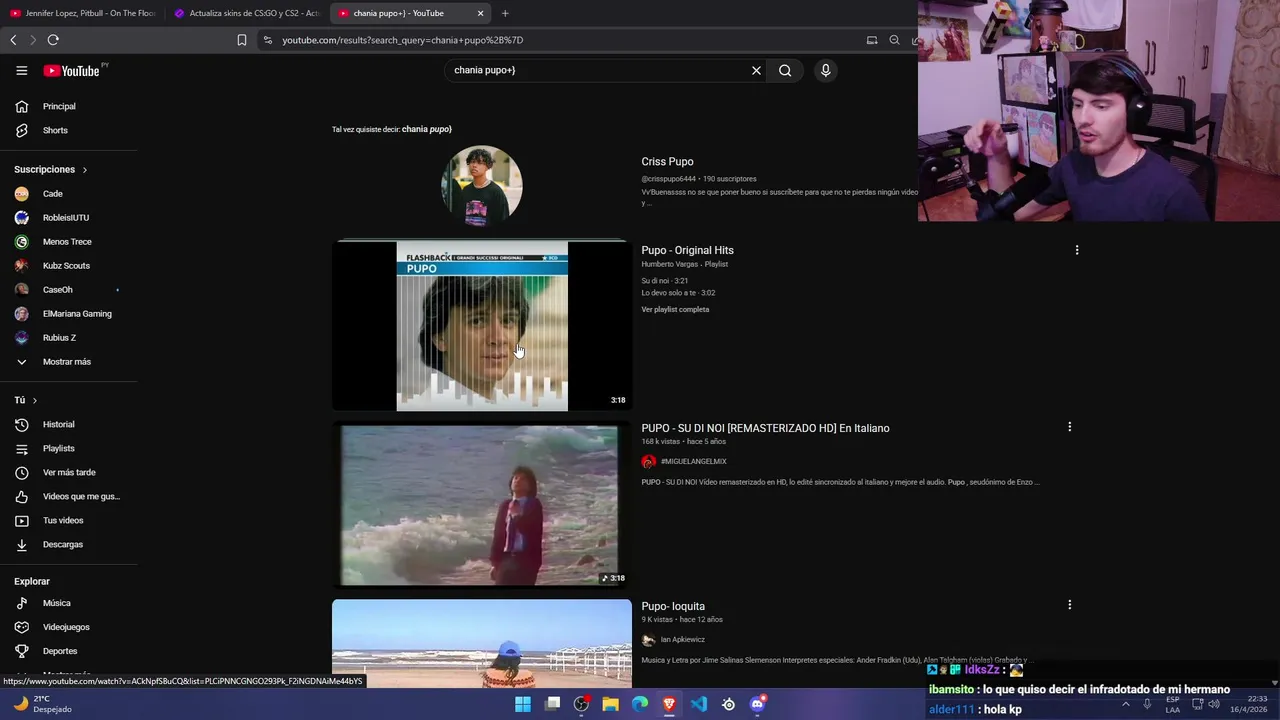Screen dimensions: 1280x720
Task: Click suggested query chania pupo)
Action: pyautogui.click(x=427, y=129)
